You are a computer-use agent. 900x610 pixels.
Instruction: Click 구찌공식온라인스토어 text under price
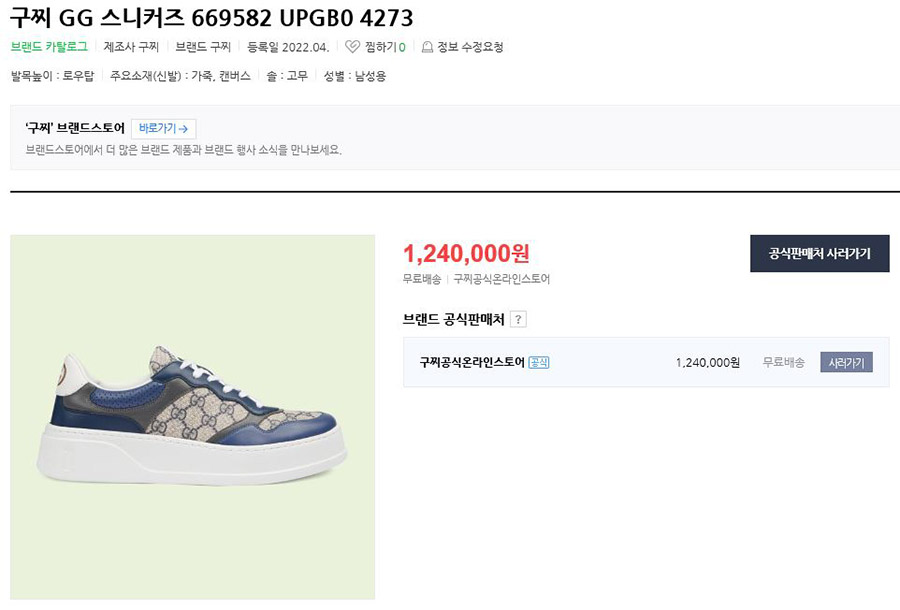(502, 279)
